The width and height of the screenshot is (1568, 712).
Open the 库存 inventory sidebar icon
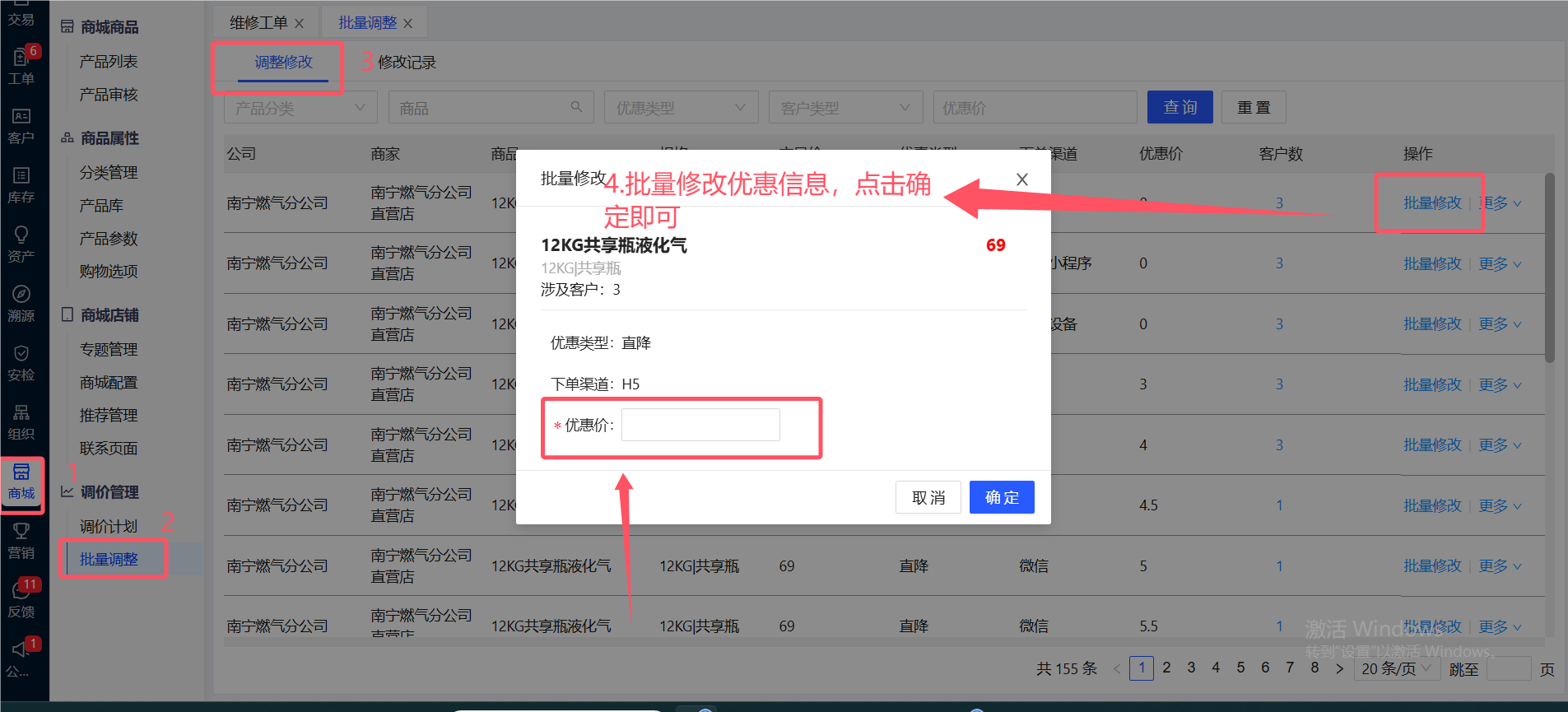point(21,184)
